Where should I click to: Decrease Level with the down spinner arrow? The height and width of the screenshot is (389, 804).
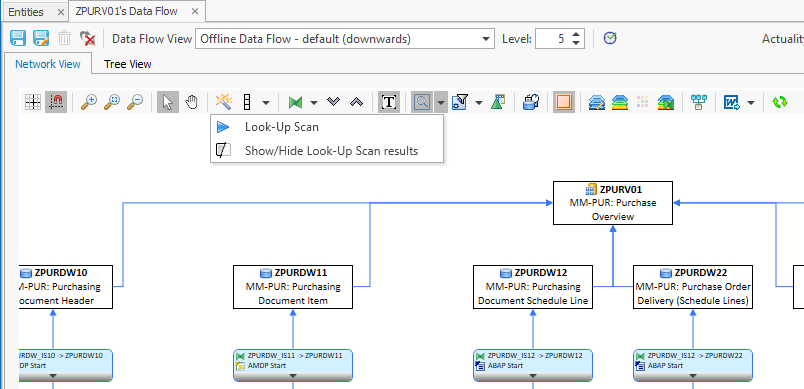(x=576, y=43)
